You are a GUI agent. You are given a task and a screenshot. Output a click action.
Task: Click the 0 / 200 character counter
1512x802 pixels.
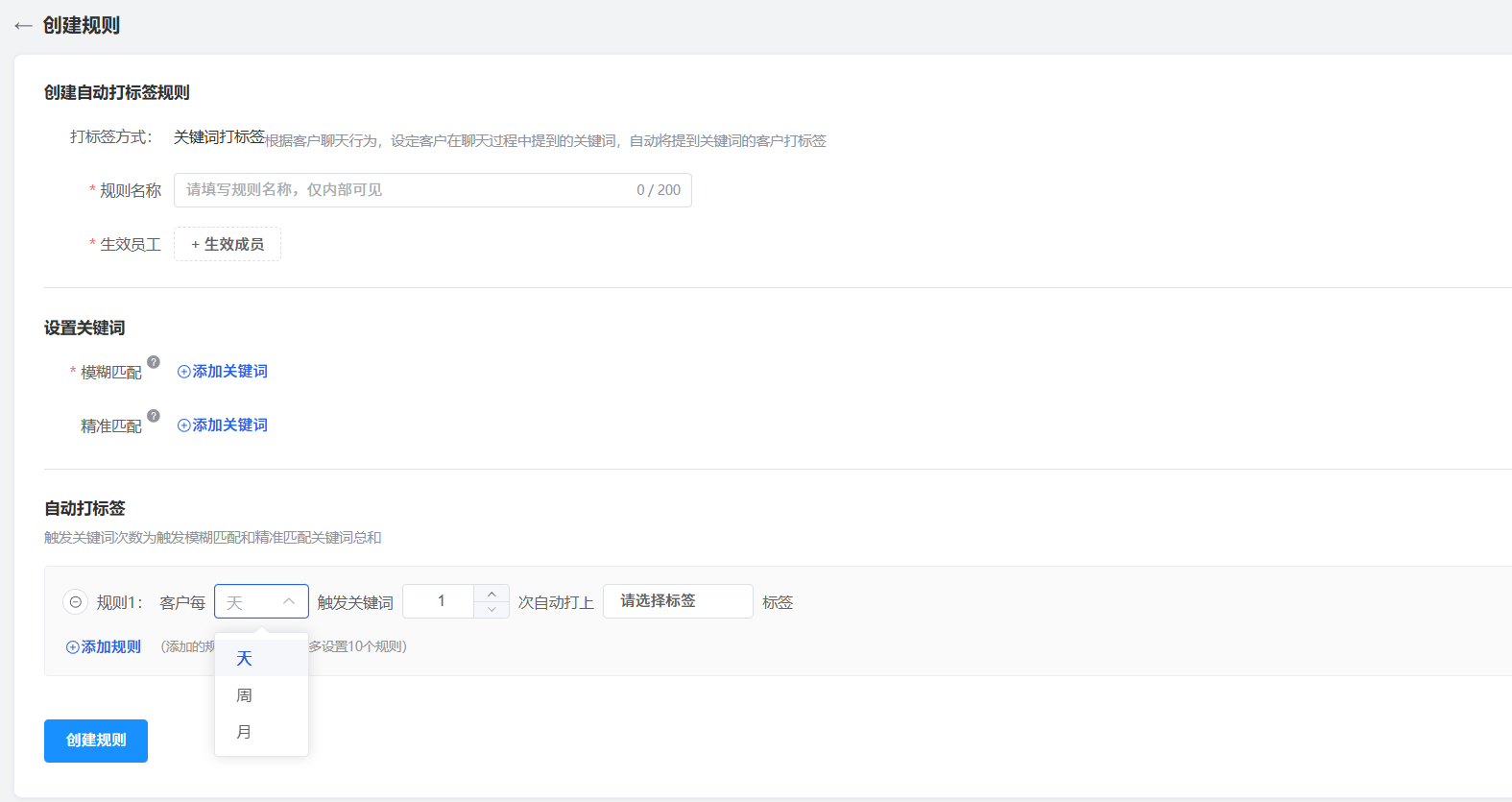659,190
